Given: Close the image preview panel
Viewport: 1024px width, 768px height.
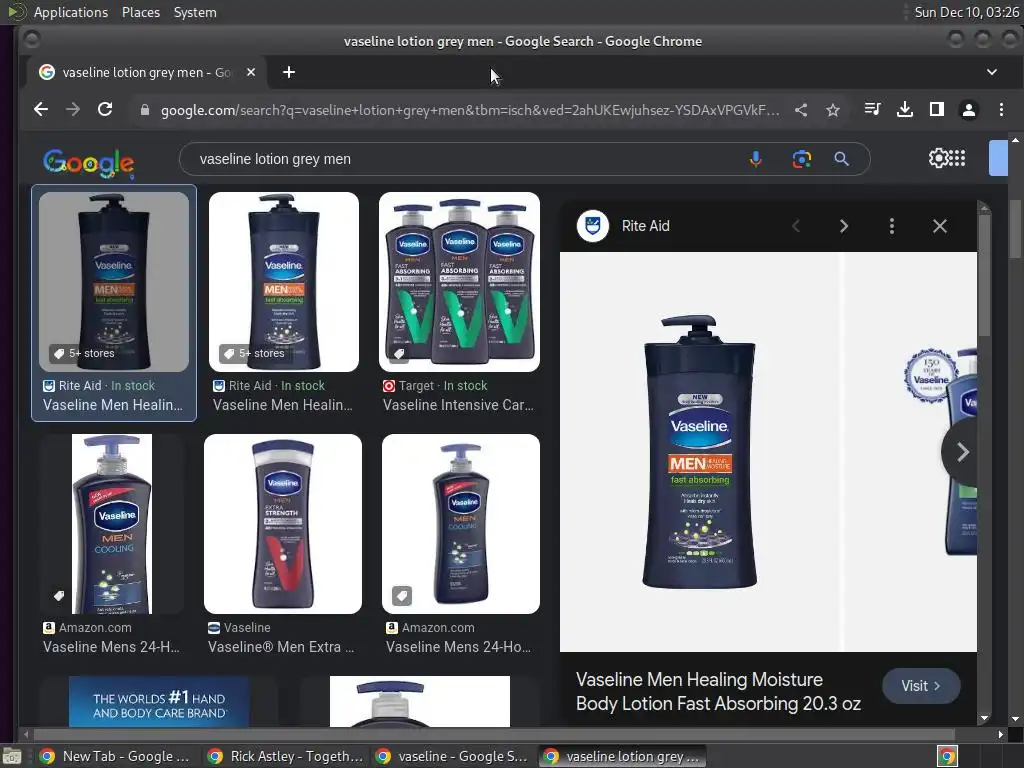Looking at the screenshot, I should pyautogui.click(x=939, y=226).
